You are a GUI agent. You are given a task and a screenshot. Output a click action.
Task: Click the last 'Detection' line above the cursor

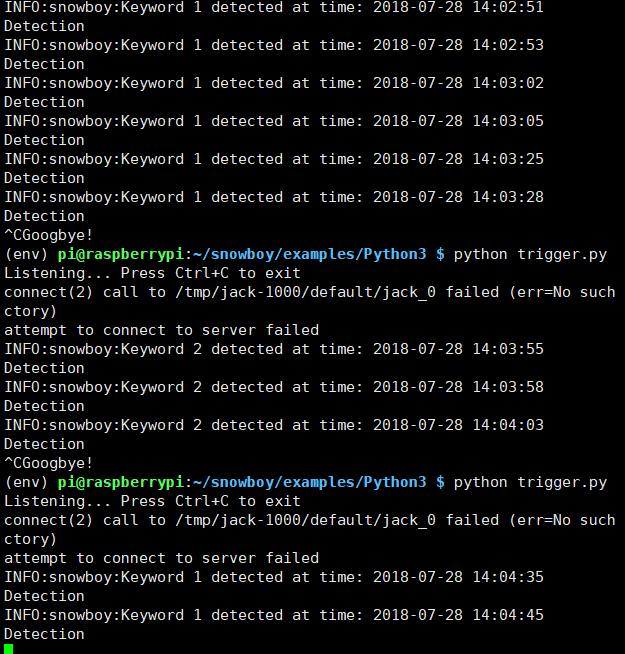pyautogui.click(x=44, y=634)
